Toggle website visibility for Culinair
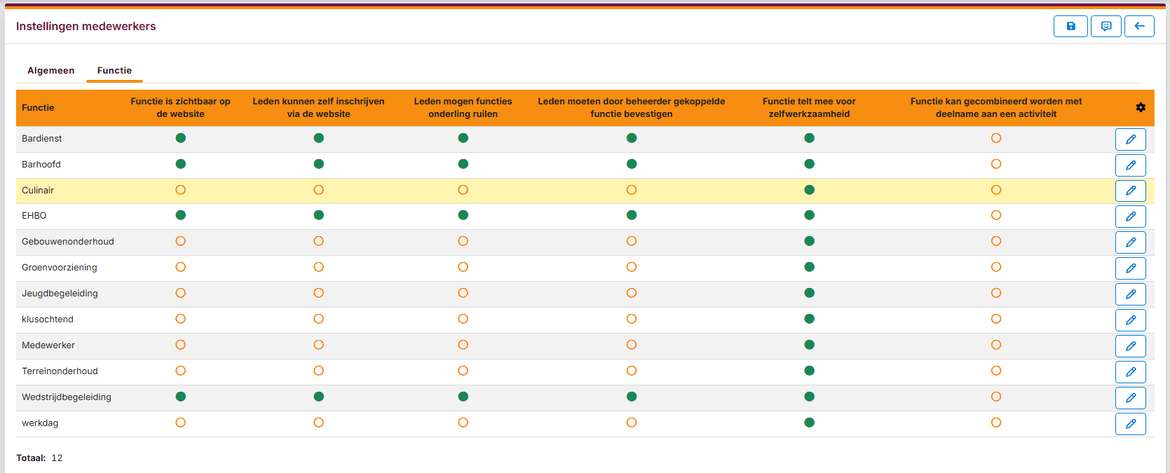The width and height of the screenshot is (1170, 473). point(180,189)
